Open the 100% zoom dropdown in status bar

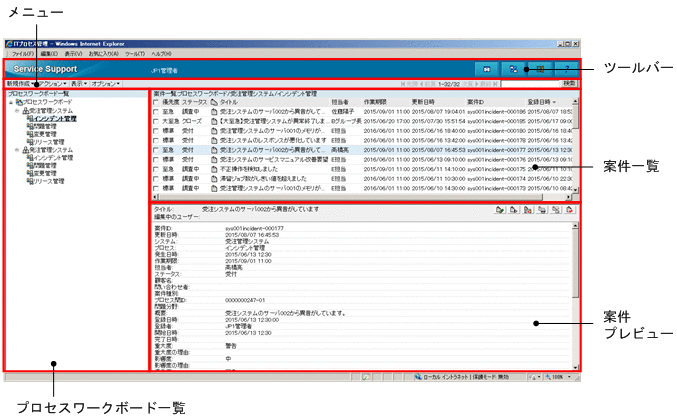click(x=569, y=377)
